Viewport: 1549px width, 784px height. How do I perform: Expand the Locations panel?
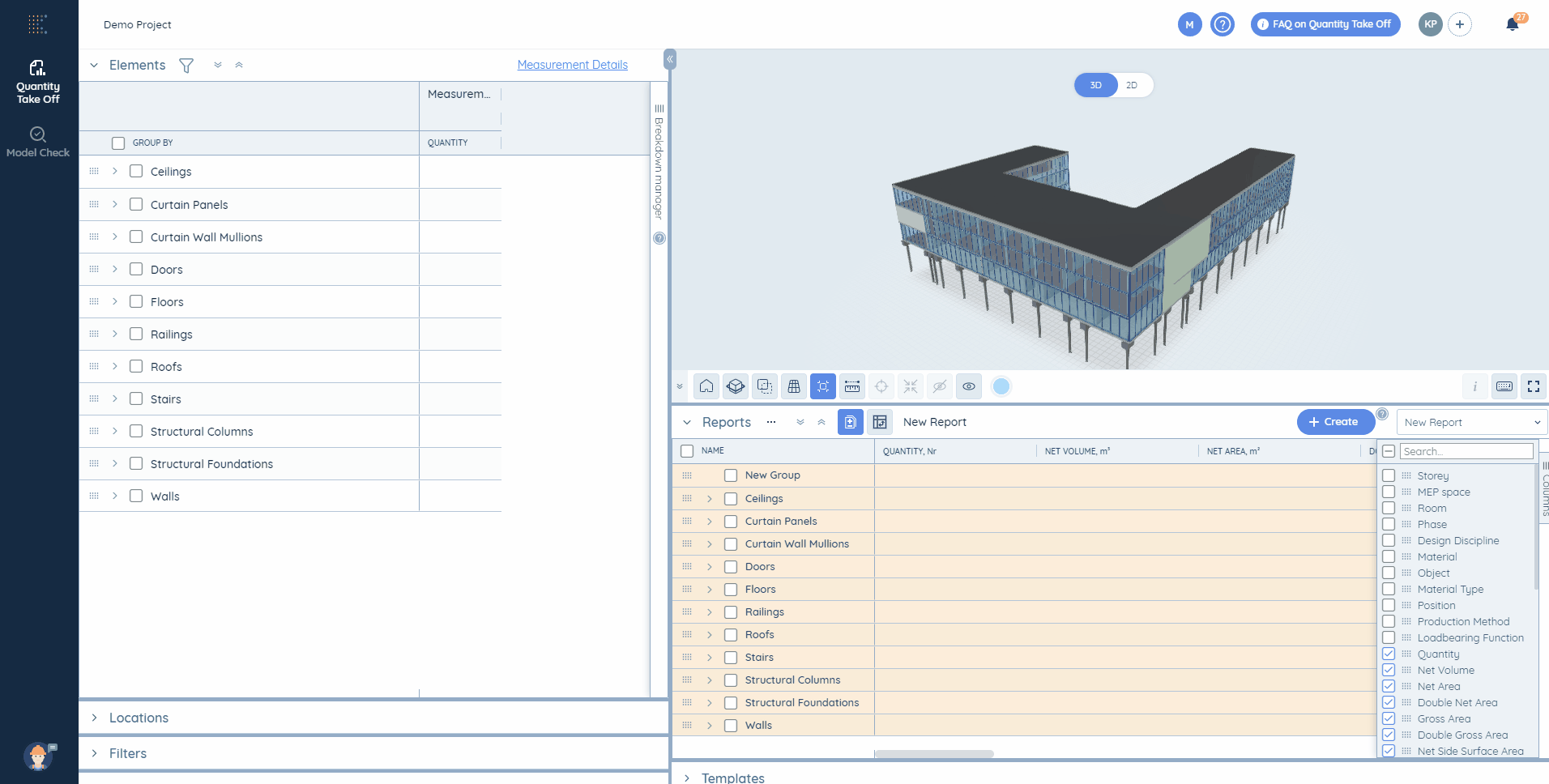coord(94,718)
